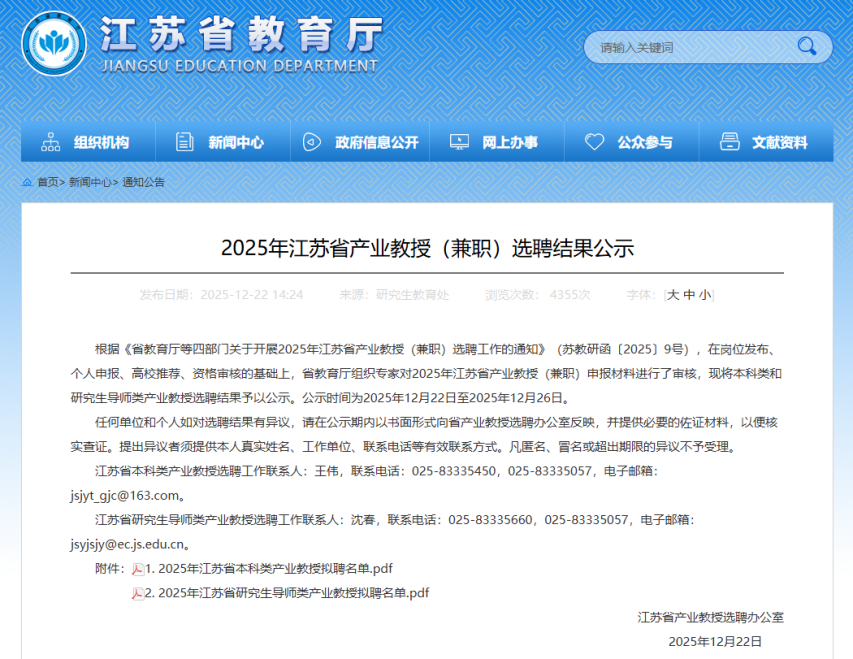Click the 组织机构 org-chart icon
The width and height of the screenshot is (853, 659).
[x=50, y=142]
